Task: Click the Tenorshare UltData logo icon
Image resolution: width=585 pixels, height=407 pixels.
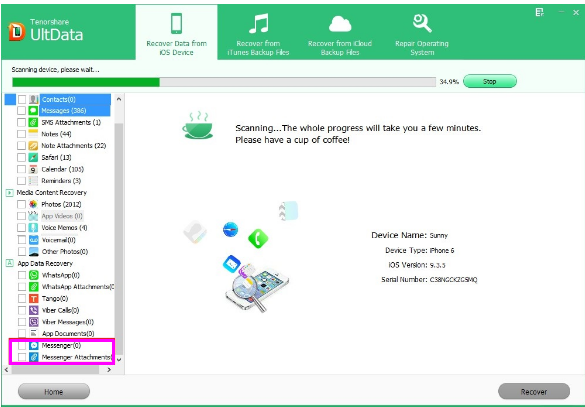Action: coord(16,32)
